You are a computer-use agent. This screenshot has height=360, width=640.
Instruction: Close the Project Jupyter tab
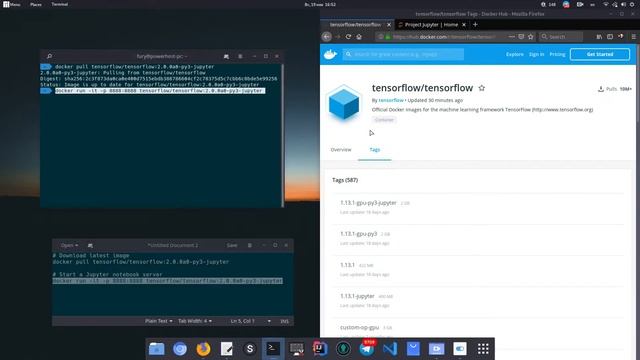coord(464,24)
